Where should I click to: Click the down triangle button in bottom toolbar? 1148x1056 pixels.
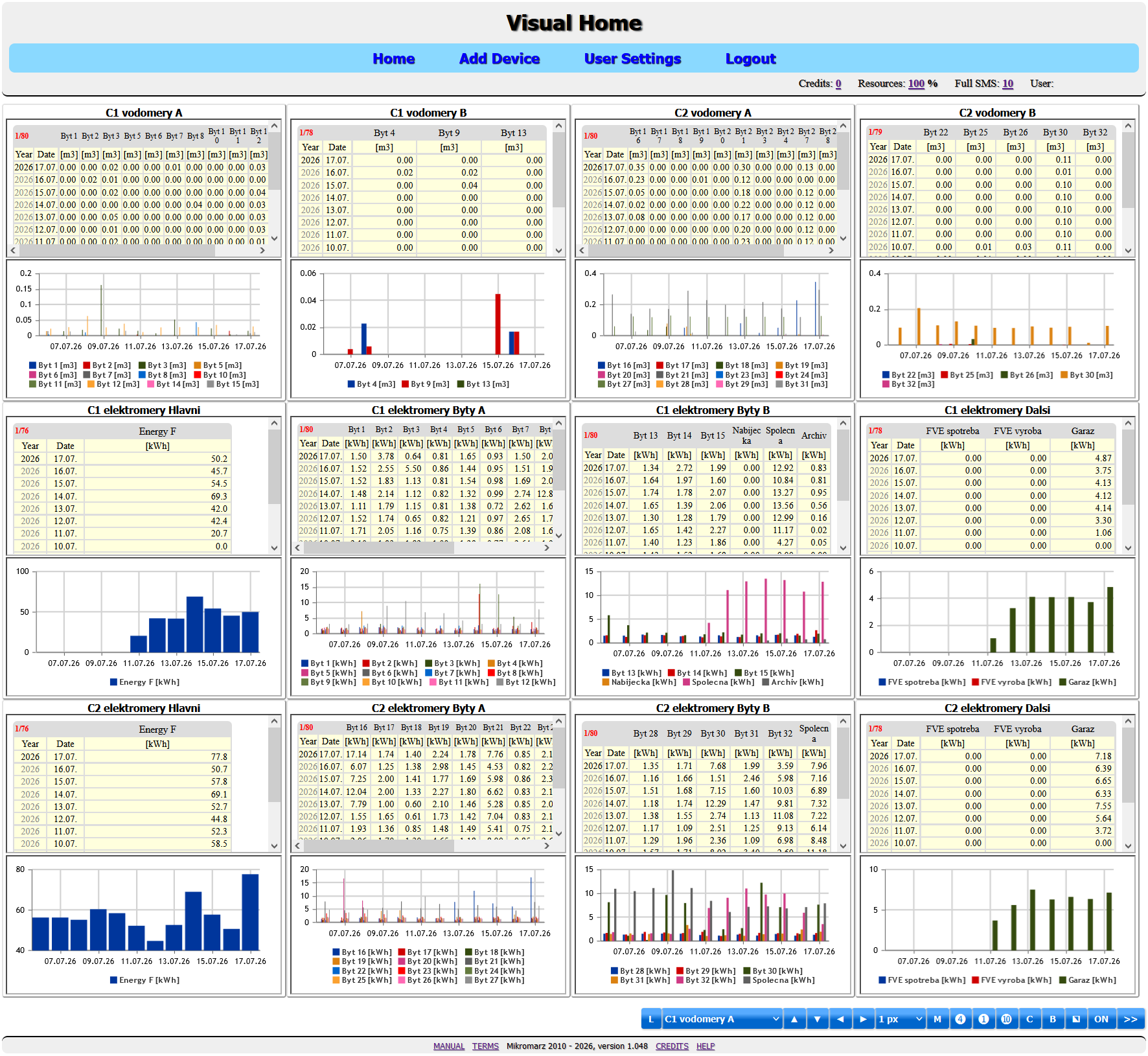[818, 1019]
